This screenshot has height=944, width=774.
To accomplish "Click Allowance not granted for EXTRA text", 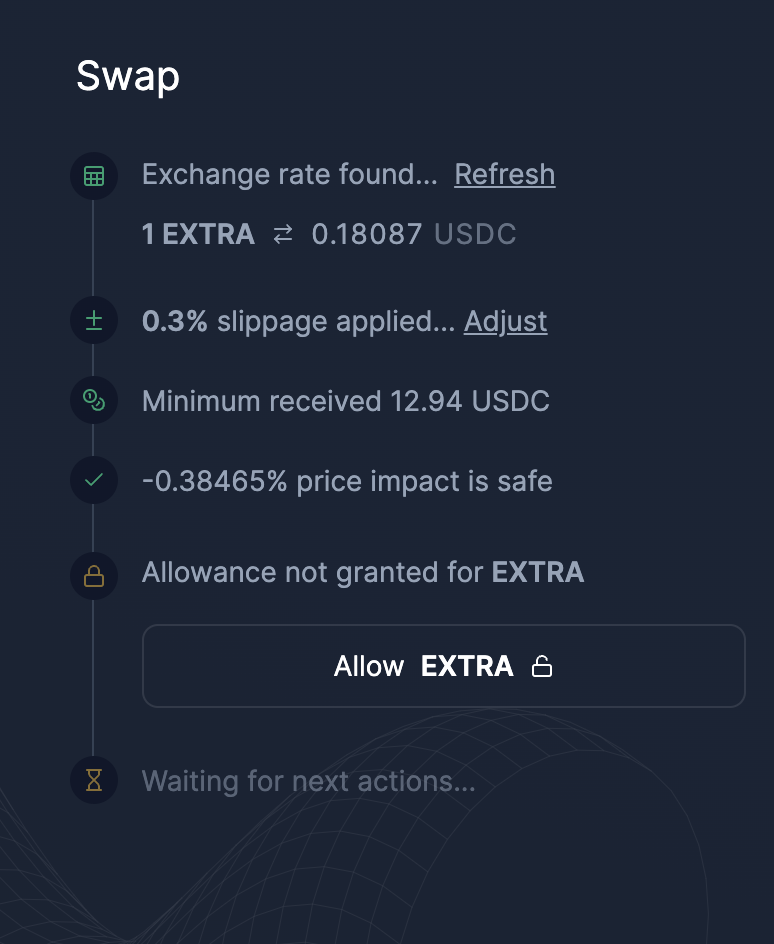I will point(363,572).
